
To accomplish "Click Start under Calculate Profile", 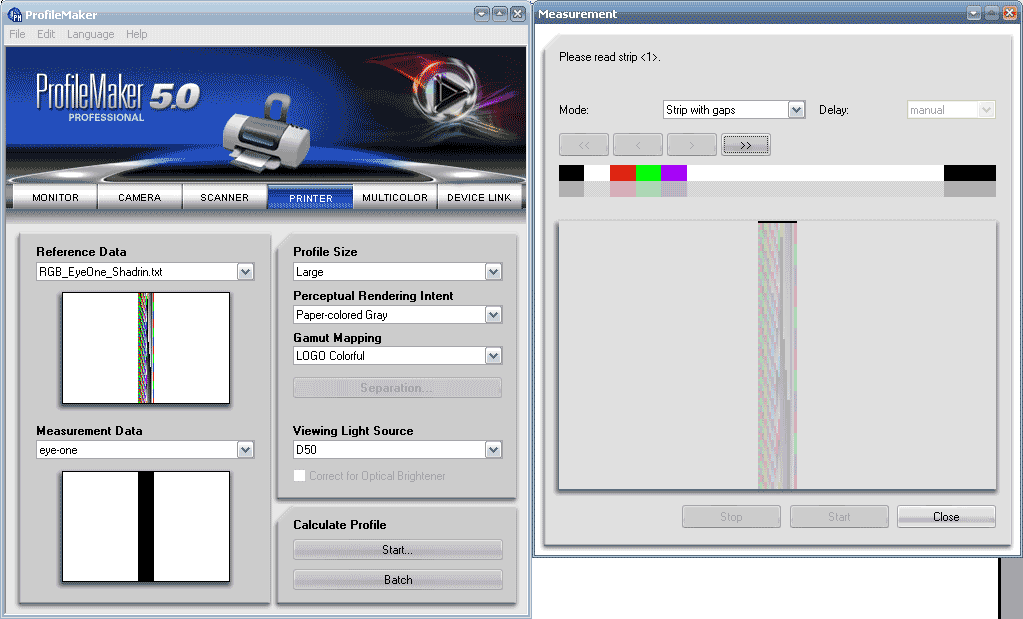I will tap(398, 550).
